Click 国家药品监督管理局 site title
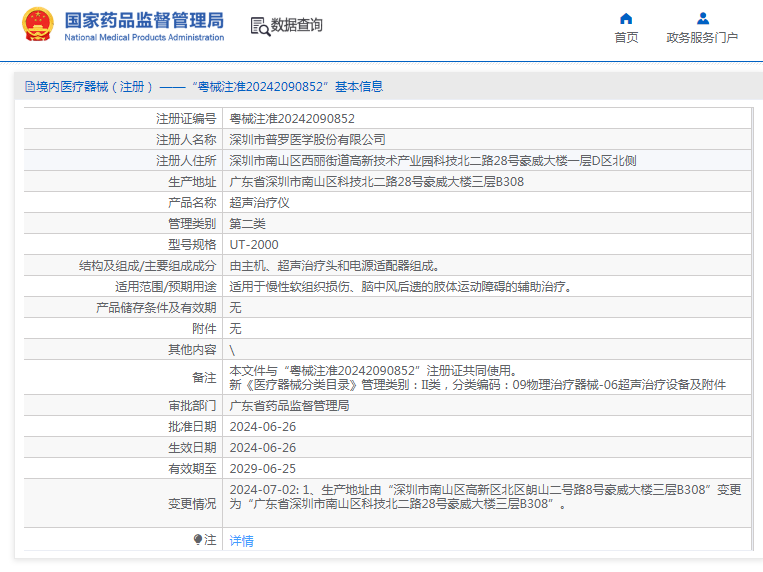The width and height of the screenshot is (763, 572). tap(144, 20)
